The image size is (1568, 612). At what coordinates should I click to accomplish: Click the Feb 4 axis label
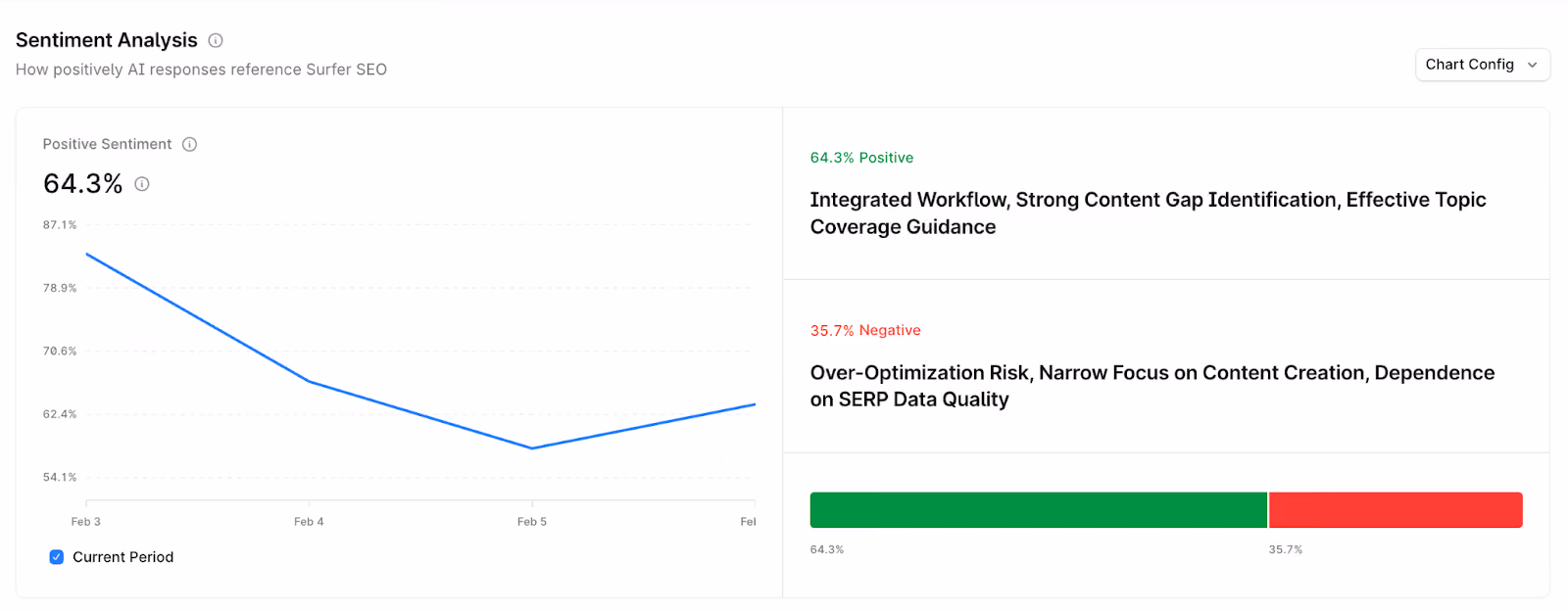pos(309,522)
